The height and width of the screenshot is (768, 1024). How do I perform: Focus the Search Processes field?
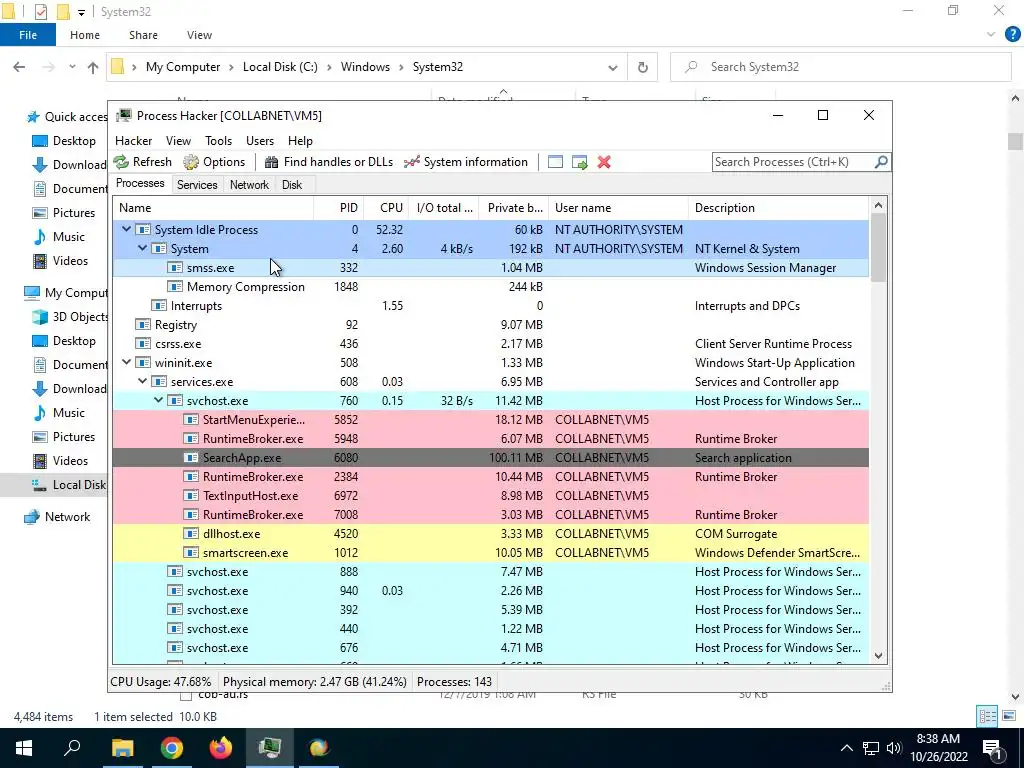point(793,162)
